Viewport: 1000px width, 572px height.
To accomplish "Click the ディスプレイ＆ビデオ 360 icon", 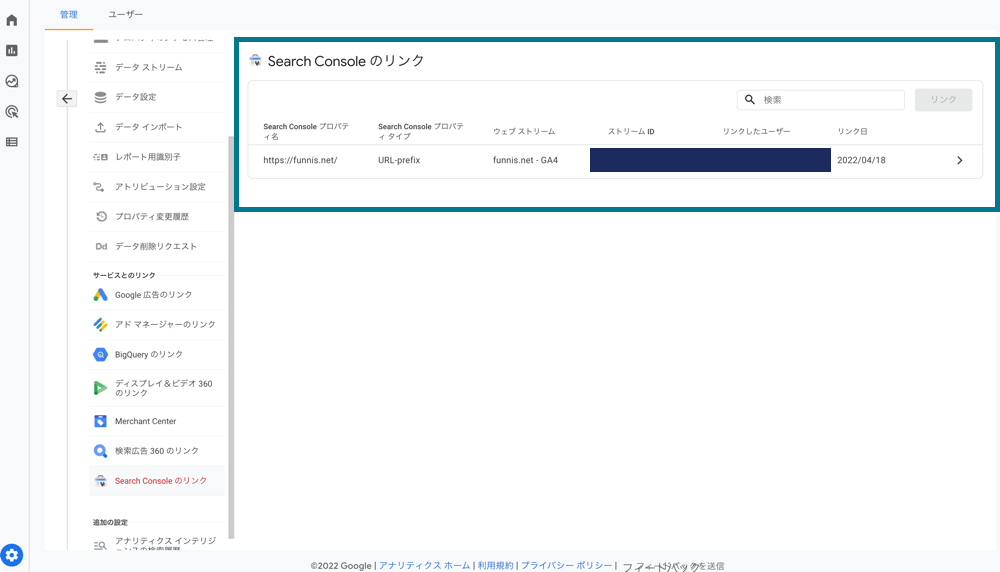I will point(100,388).
